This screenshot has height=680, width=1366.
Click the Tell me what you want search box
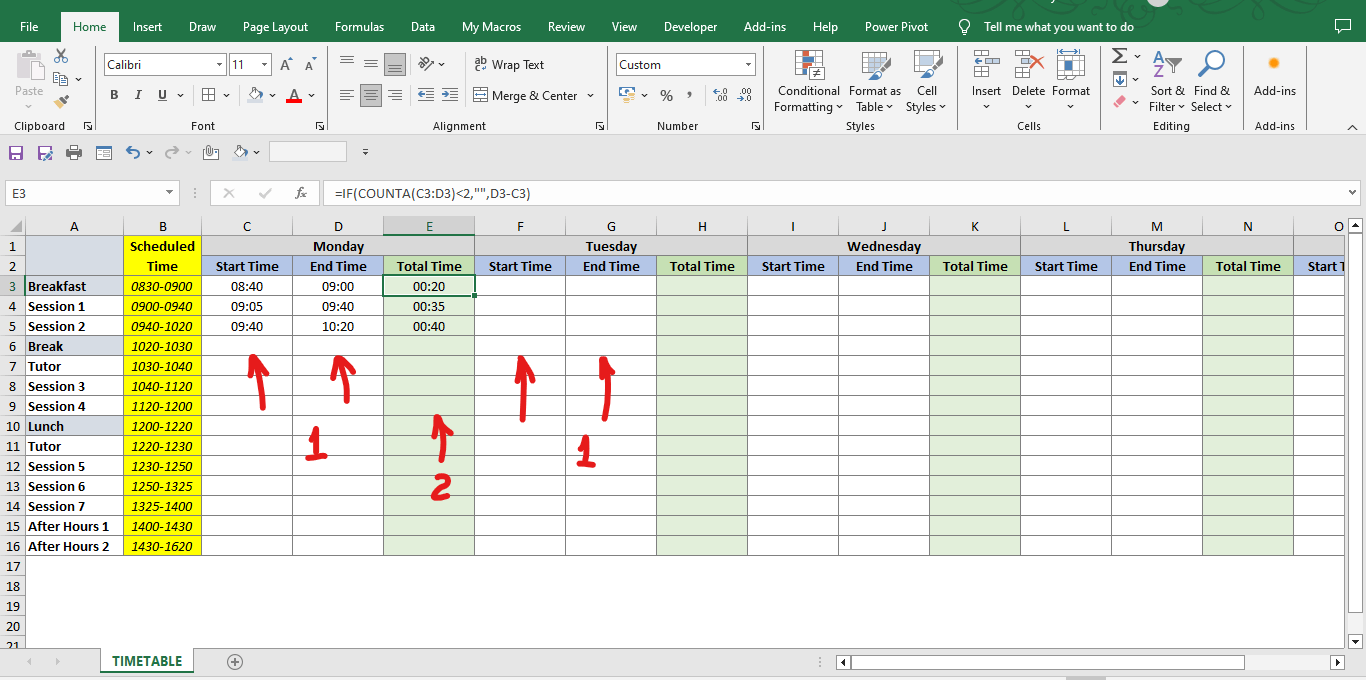1058,27
